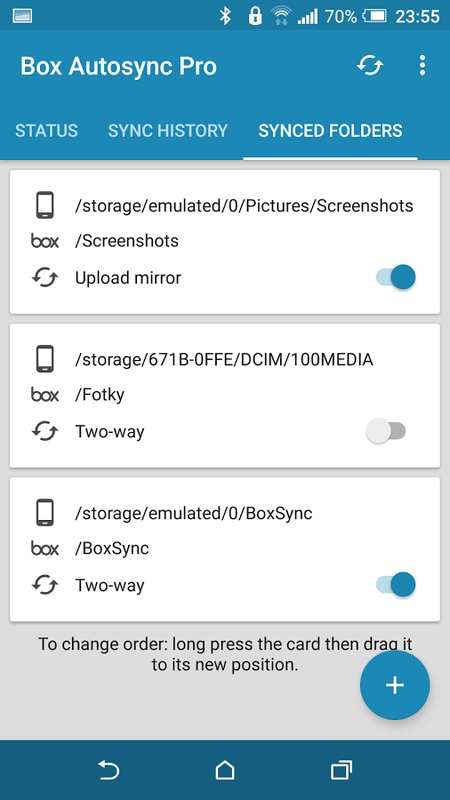Tap Android back navigation button
The width and height of the screenshot is (450, 800).
[108, 770]
